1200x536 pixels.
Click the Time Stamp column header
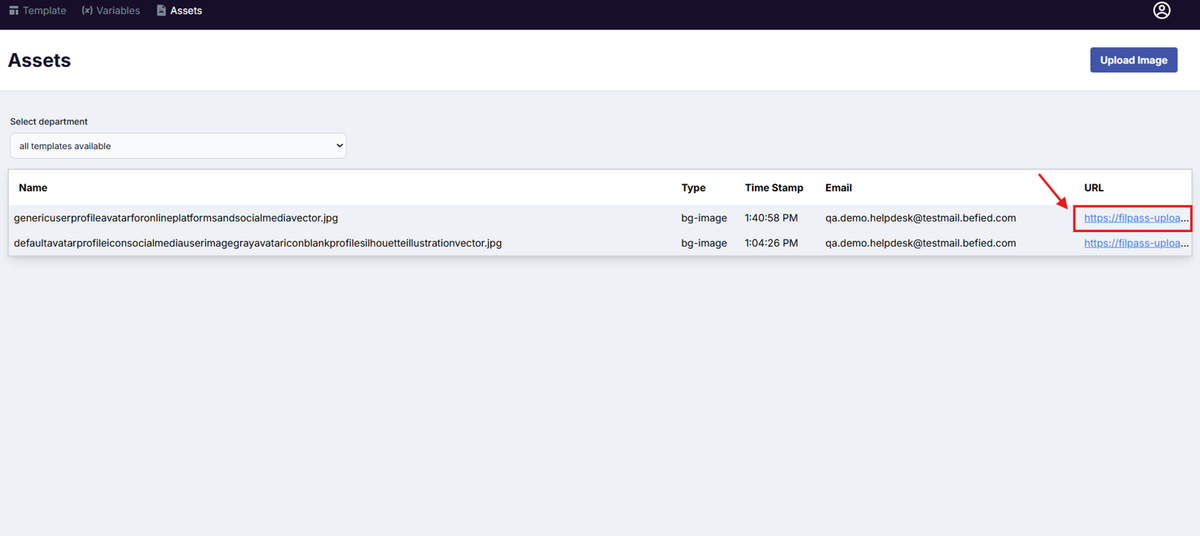click(774, 188)
